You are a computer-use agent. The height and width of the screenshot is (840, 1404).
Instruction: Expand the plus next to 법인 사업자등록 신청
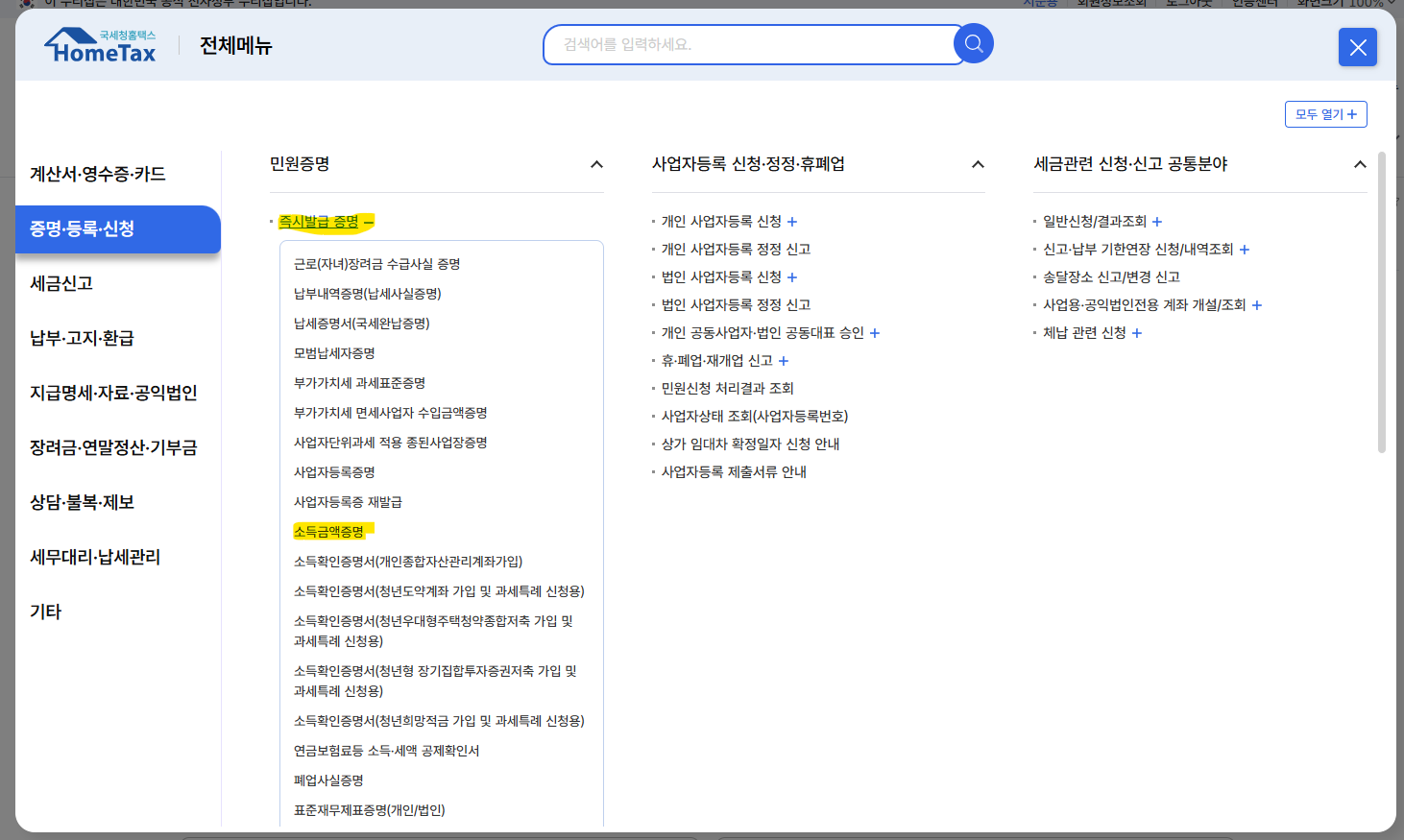pos(792,277)
